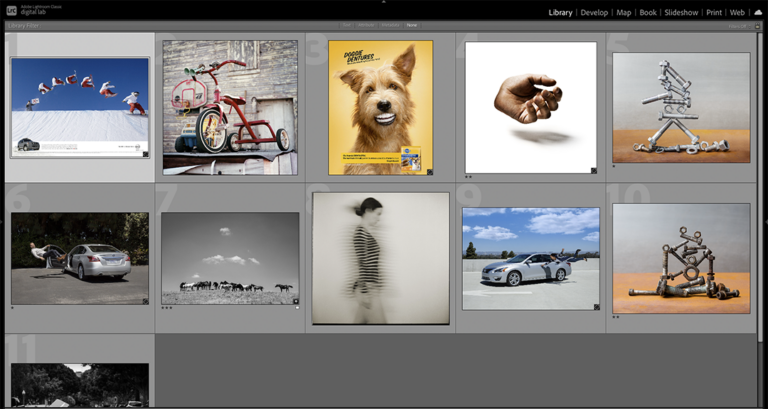Select the floating hand photo thumbnail
768x409 pixels.
click(530, 107)
